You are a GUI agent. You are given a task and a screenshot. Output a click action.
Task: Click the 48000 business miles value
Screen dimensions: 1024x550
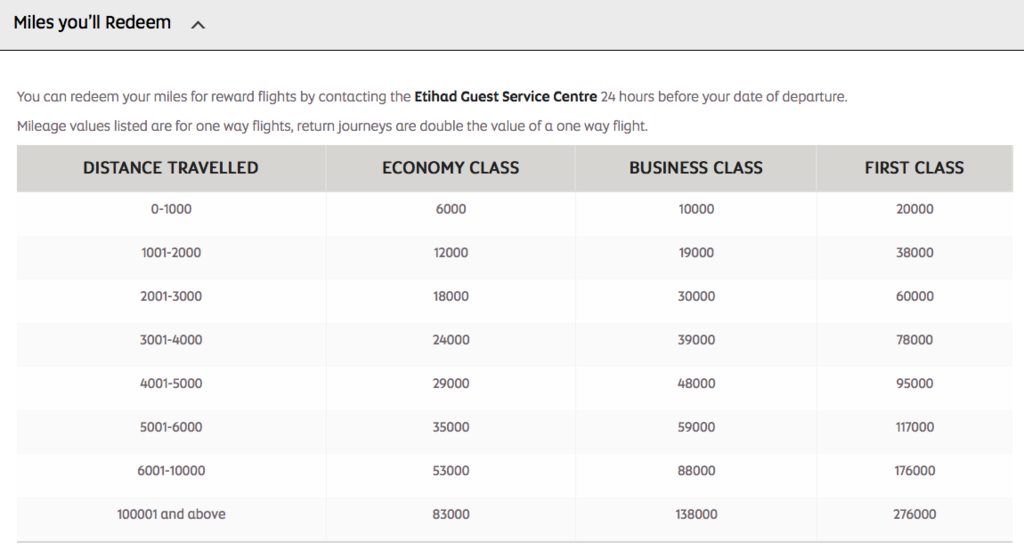pos(696,383)
